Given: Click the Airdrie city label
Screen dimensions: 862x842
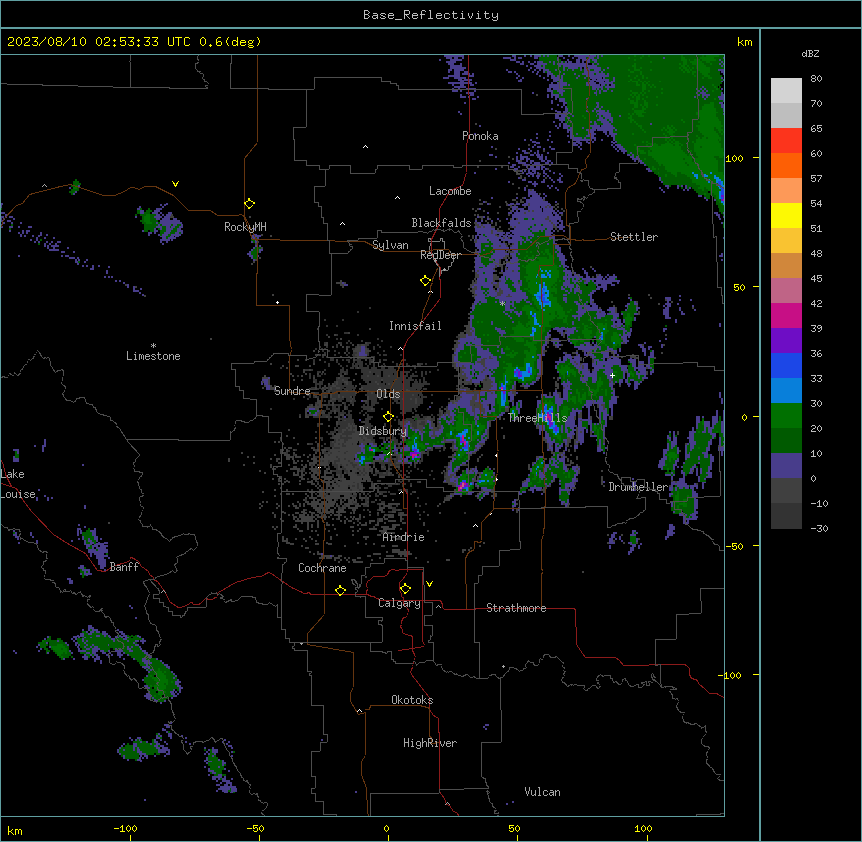Looking at the screenshot, I should pos(404,537).
